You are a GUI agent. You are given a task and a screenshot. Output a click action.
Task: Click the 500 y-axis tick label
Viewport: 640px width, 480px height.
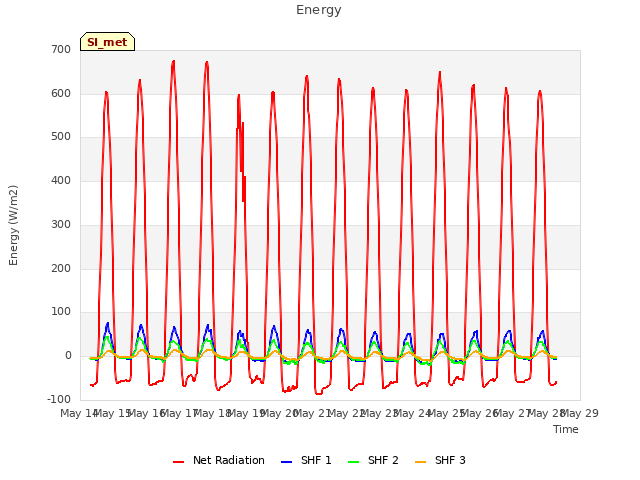pyautogui.click(x=61, y=137)
